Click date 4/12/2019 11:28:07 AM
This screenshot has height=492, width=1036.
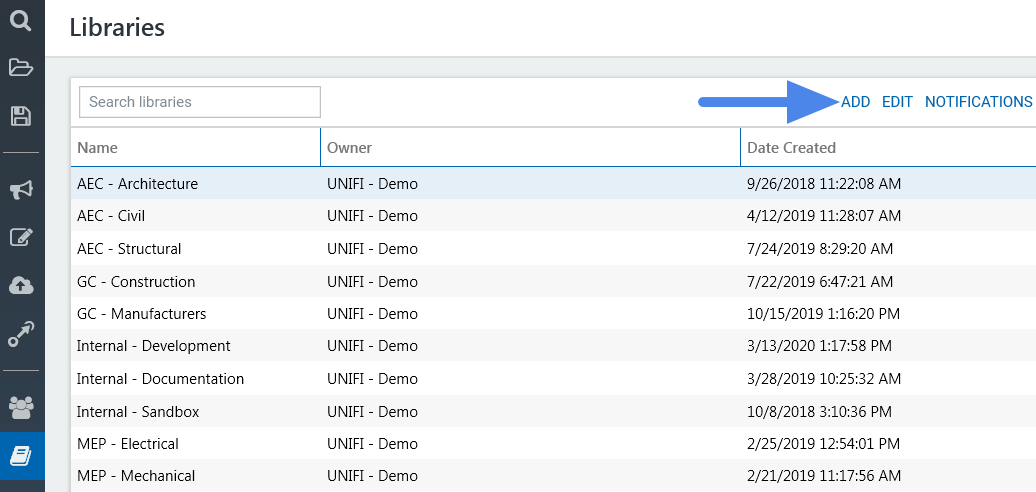coord(824,216)
